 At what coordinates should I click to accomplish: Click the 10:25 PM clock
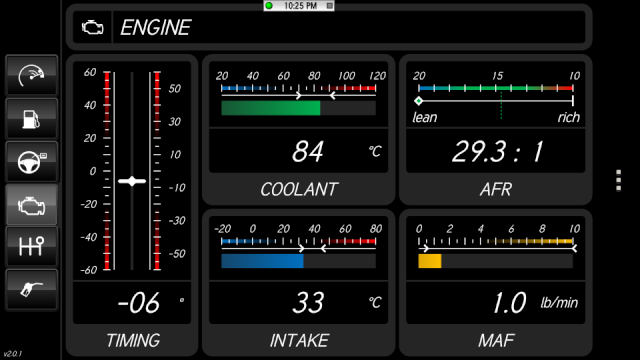pyautogui.click(x=300, y=6)
